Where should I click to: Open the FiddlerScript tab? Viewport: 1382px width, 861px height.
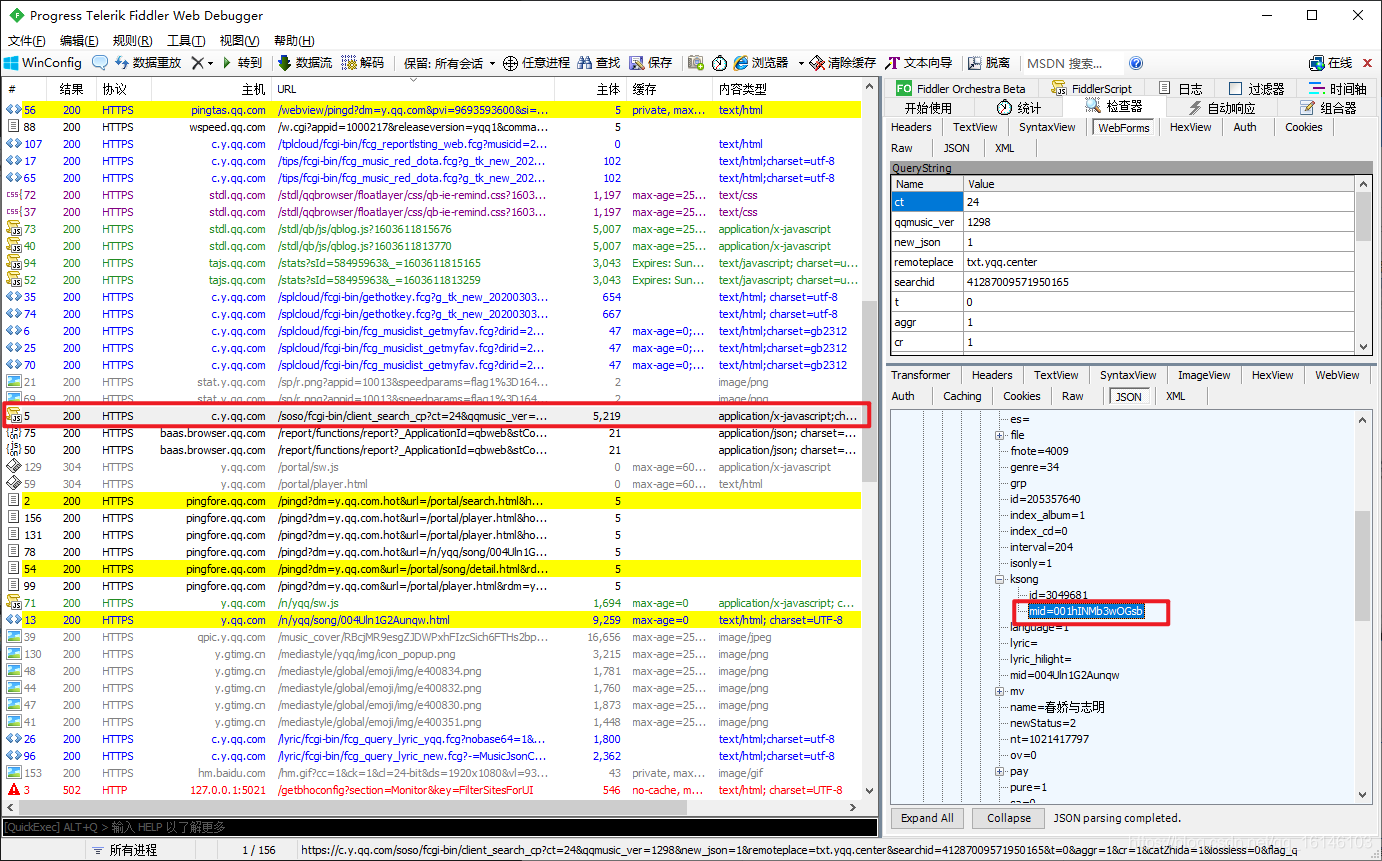click(x=1091, y=89)
